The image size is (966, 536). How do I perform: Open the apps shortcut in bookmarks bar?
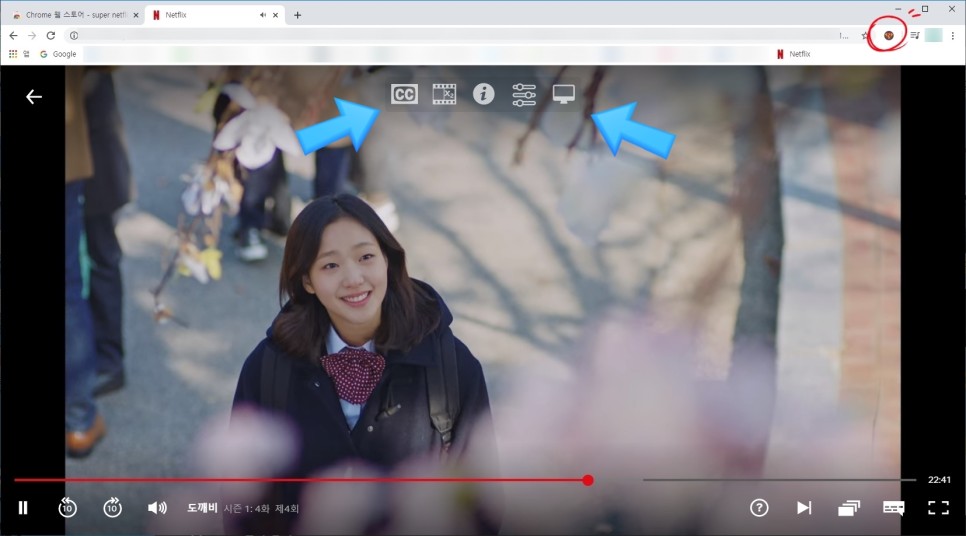point(19,54)
